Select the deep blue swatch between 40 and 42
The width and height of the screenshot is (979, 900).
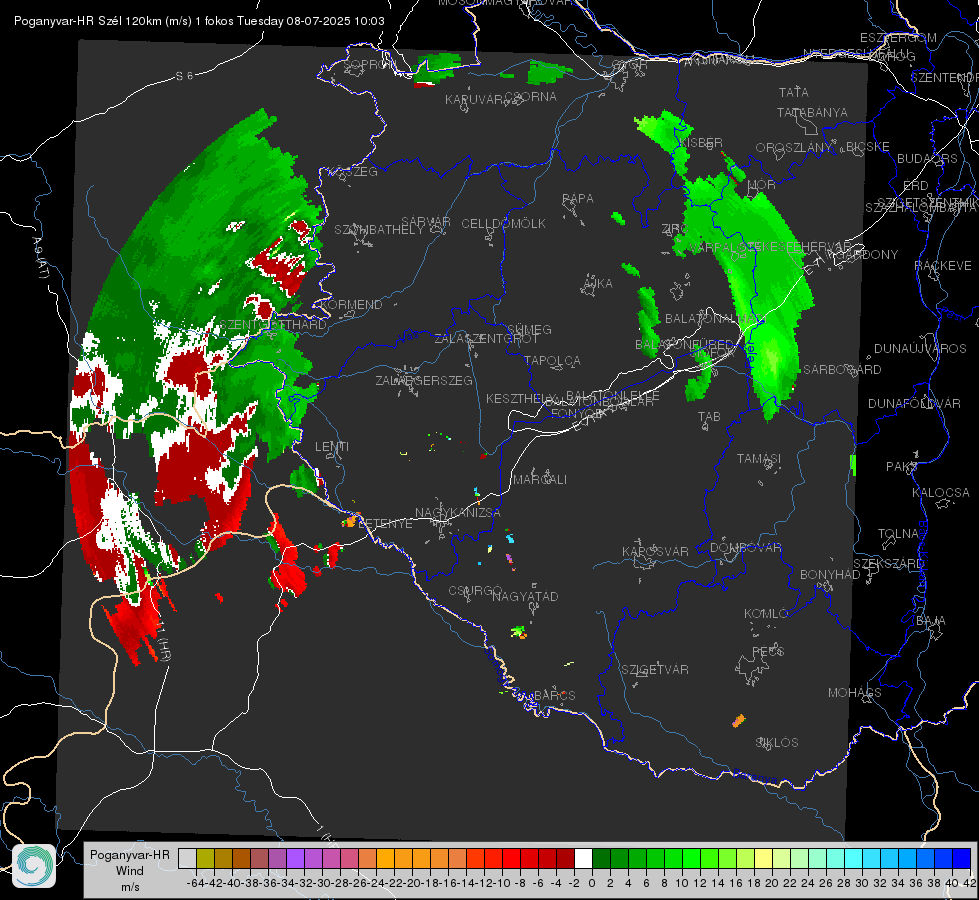point(962,859)
